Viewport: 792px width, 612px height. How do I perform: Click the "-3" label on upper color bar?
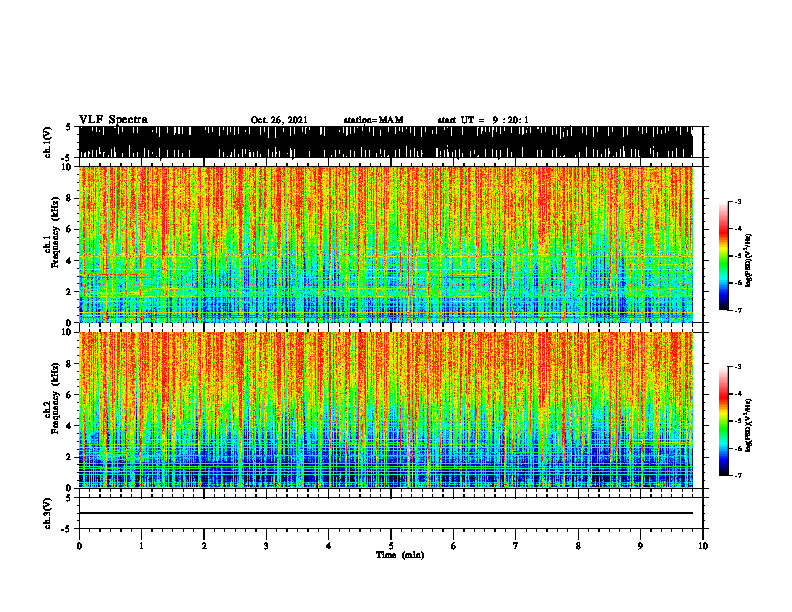tap(737, 201)
